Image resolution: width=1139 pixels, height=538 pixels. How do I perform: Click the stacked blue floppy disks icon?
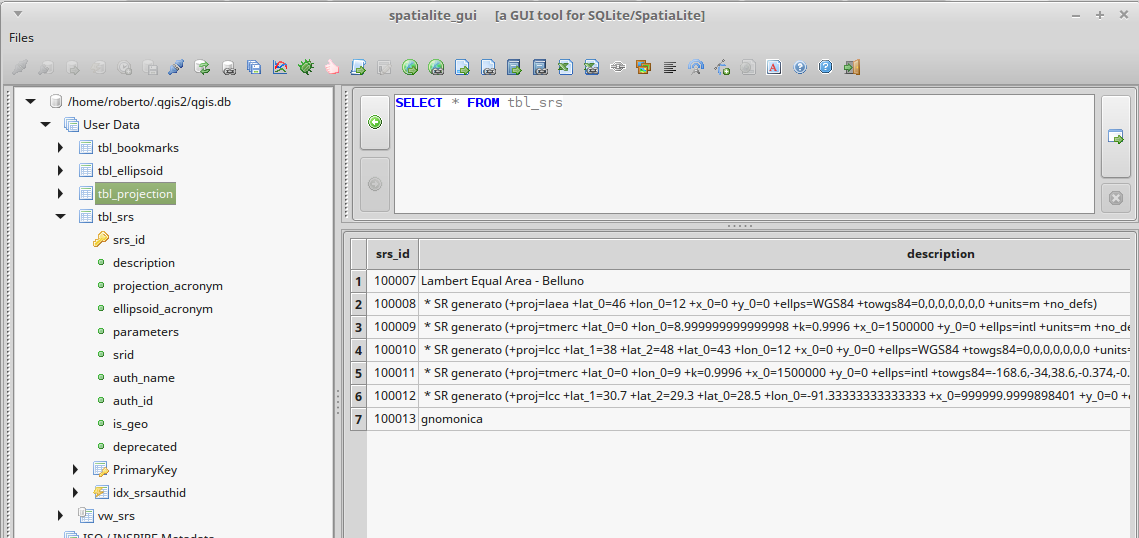click(x=254, y=68)
